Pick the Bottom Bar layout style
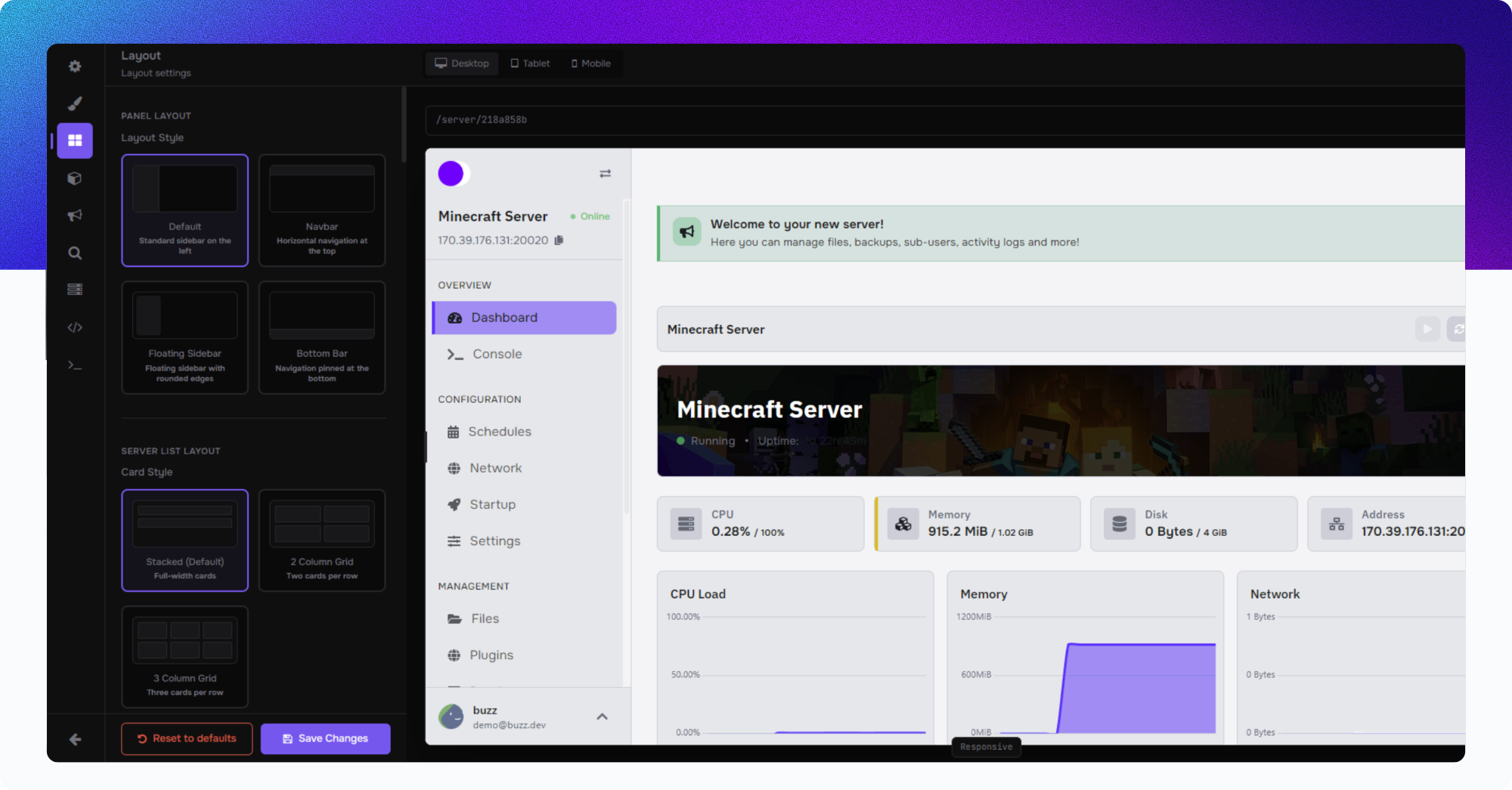Screen dimensions: 1512x790 pos(322,337)
